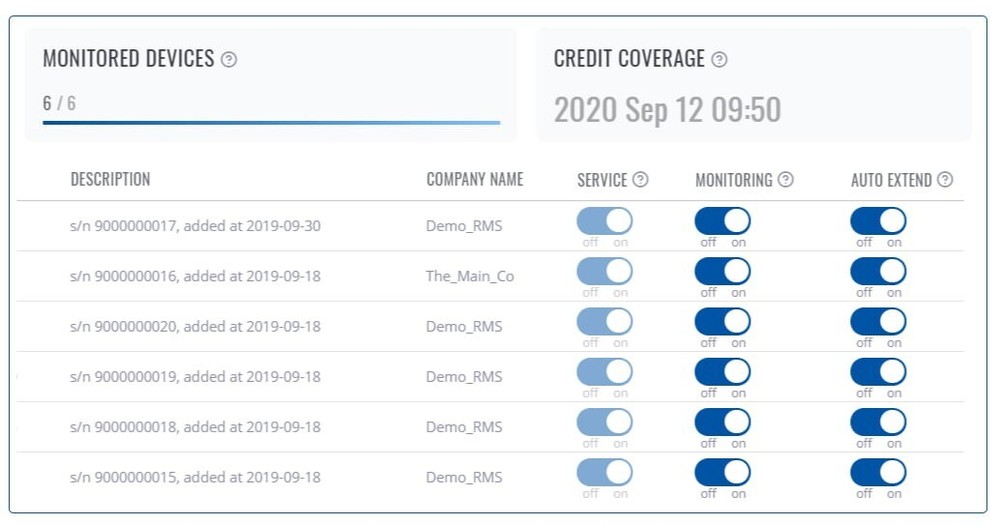
Task: Sort by the Description column header
Action: coord(110,179)
